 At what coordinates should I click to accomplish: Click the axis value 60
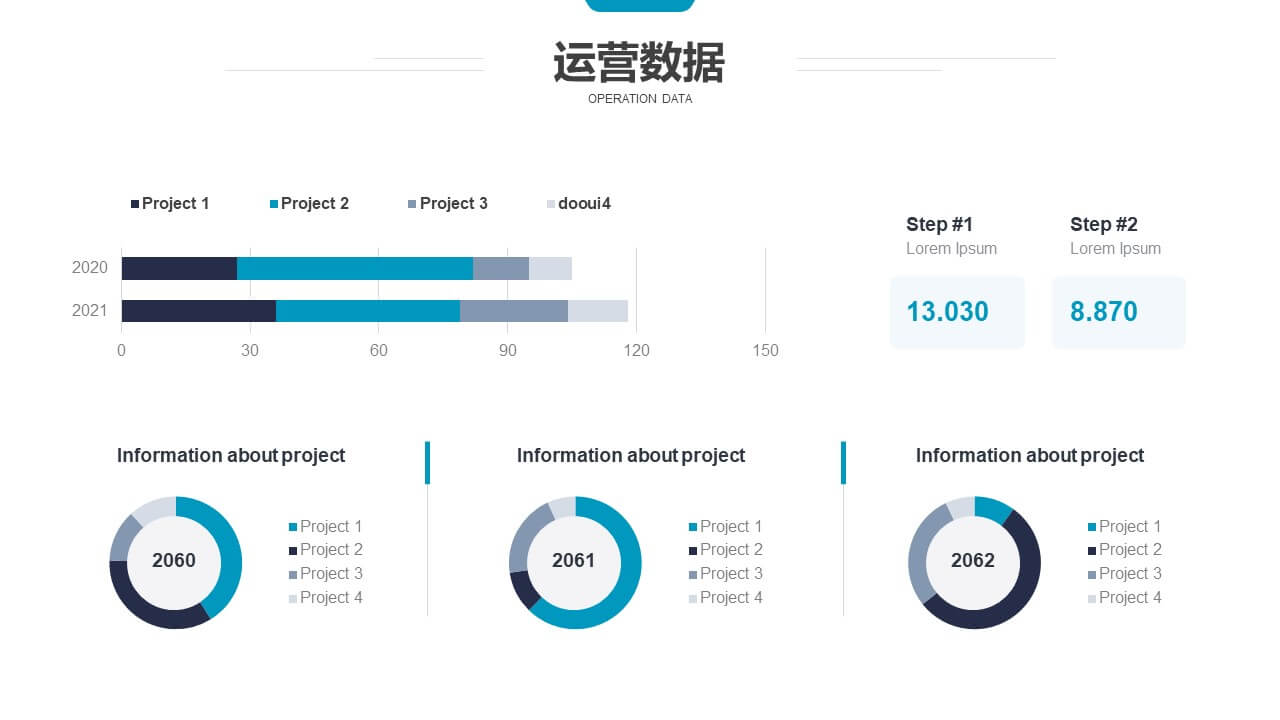click(x=378, y=351)
